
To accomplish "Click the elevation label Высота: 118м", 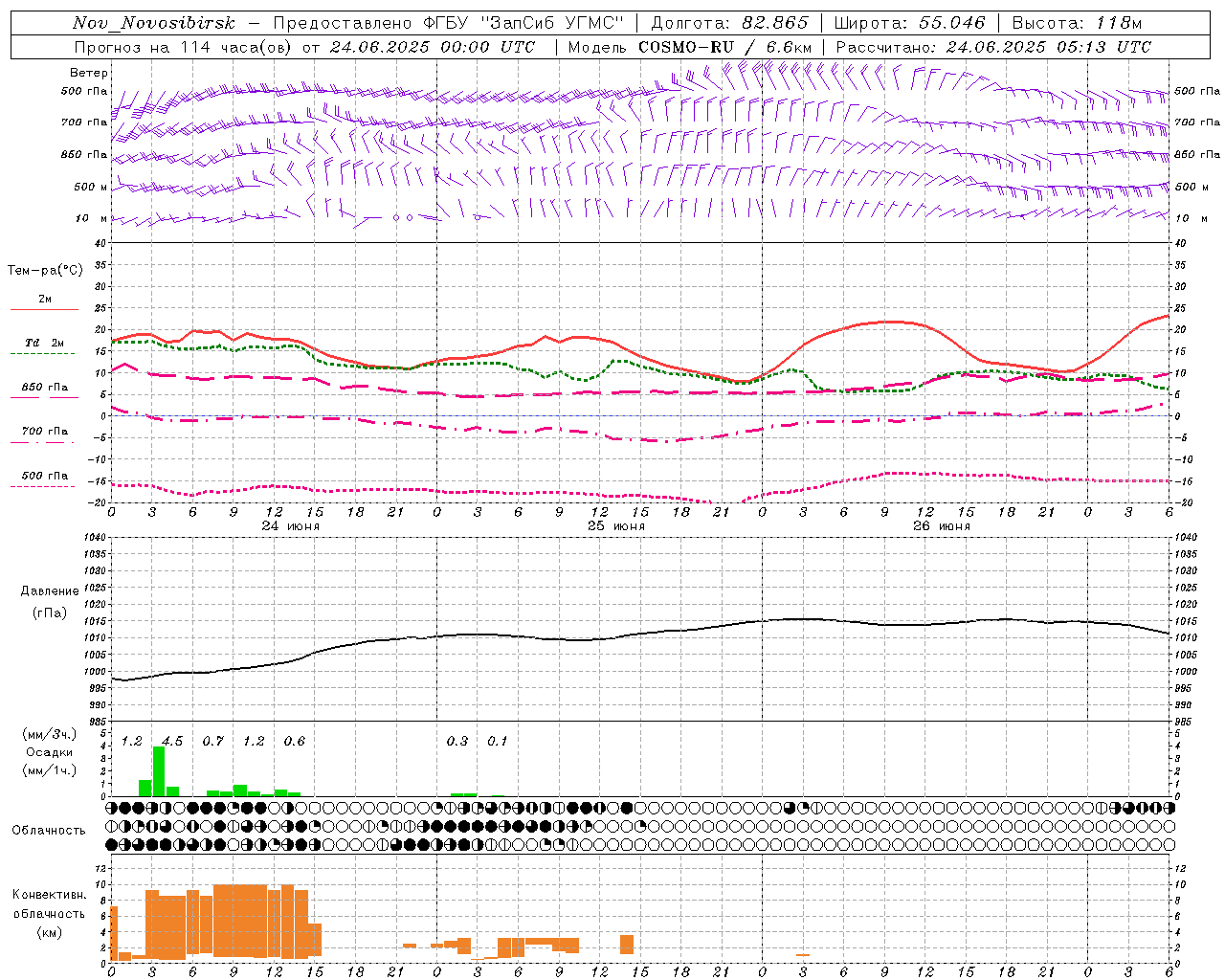I will (1077, 23).
